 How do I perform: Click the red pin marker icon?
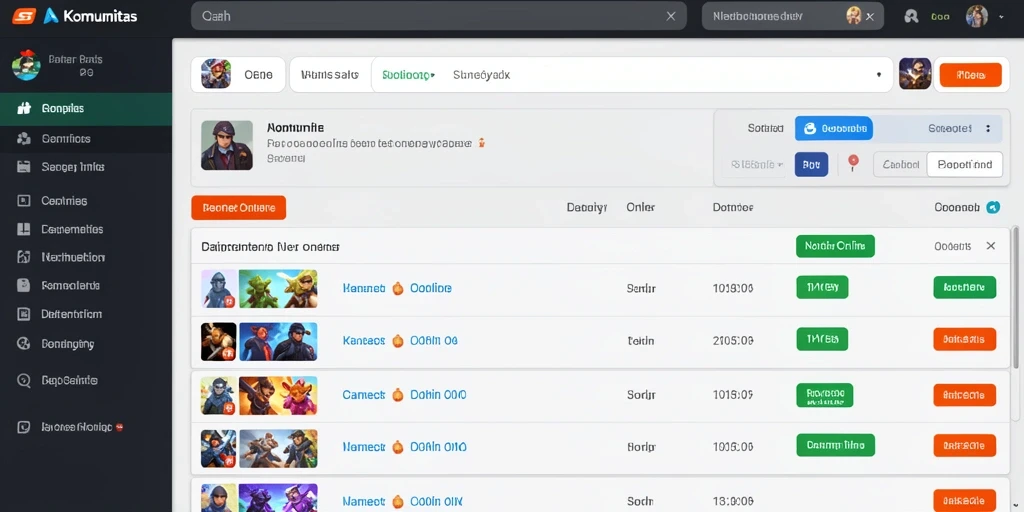pyautogui.click(x=852, y=163)
